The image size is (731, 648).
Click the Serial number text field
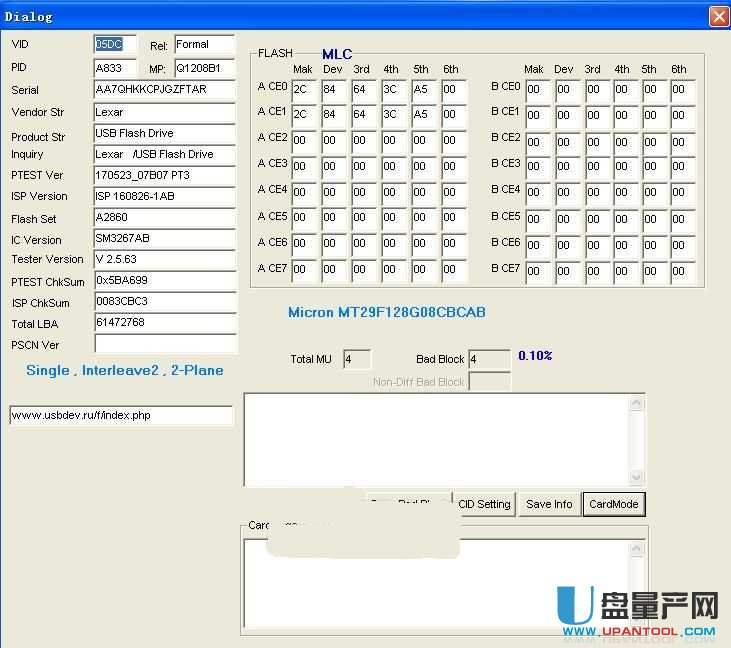coord(164,90)
